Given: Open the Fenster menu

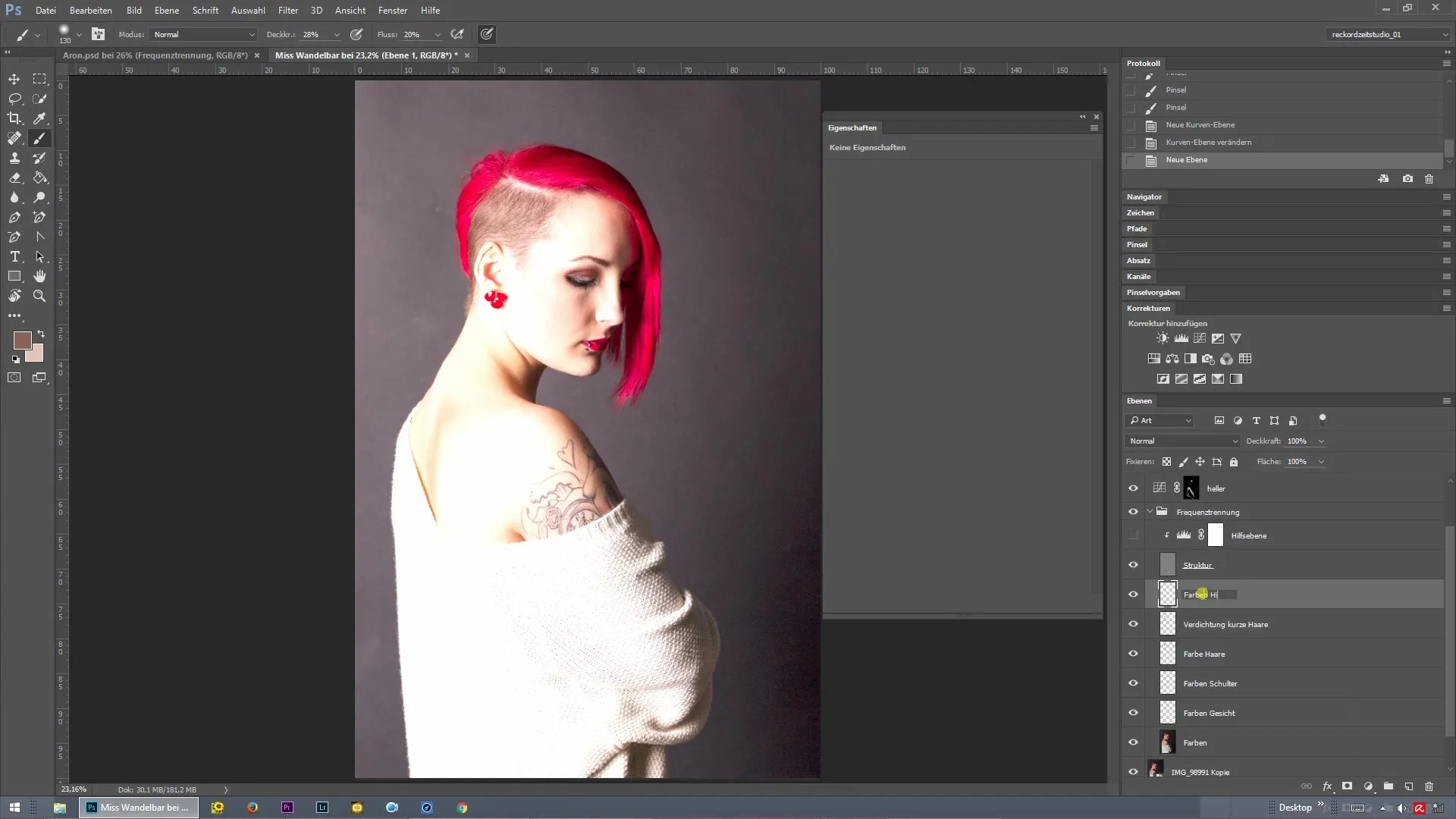Looking at the screenshot, I should click(x=393, y=11).
